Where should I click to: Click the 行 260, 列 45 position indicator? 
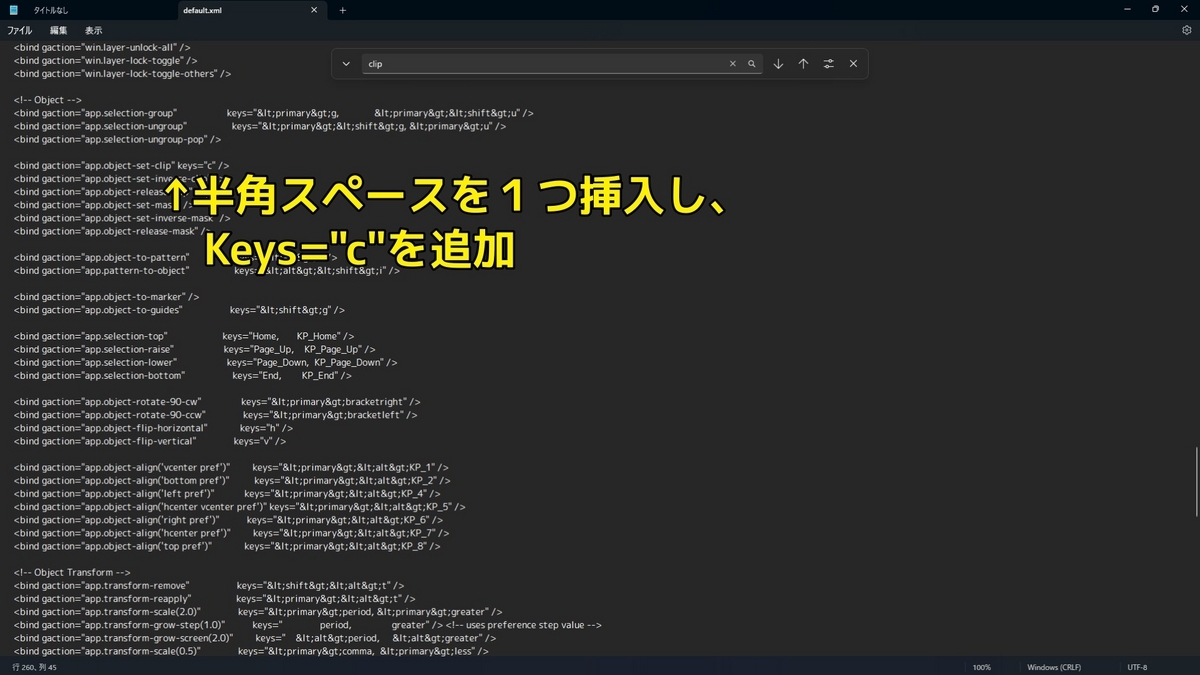pyautogui.click(x=33, y=667)
